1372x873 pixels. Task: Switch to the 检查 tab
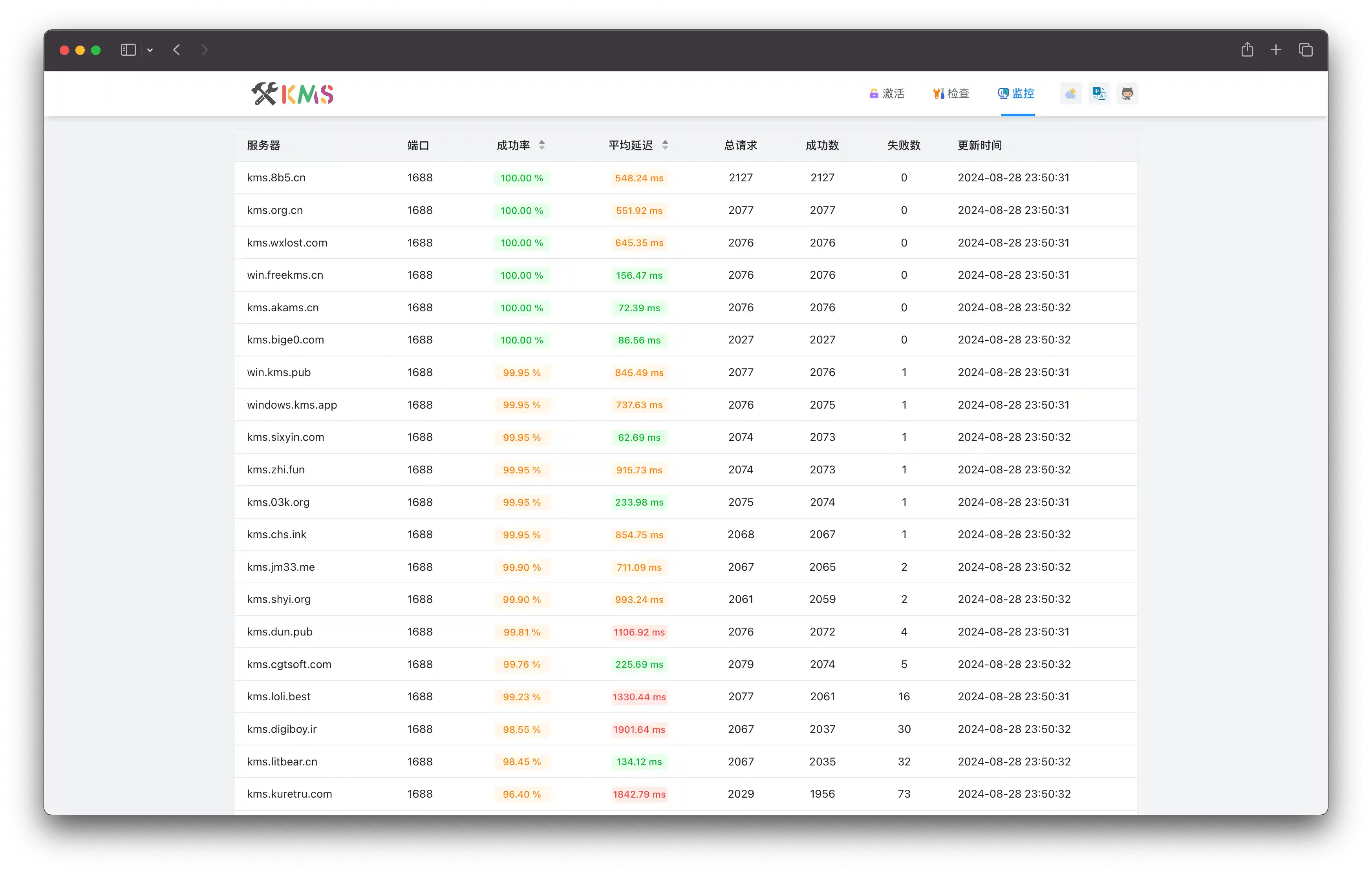pos(950,93)
